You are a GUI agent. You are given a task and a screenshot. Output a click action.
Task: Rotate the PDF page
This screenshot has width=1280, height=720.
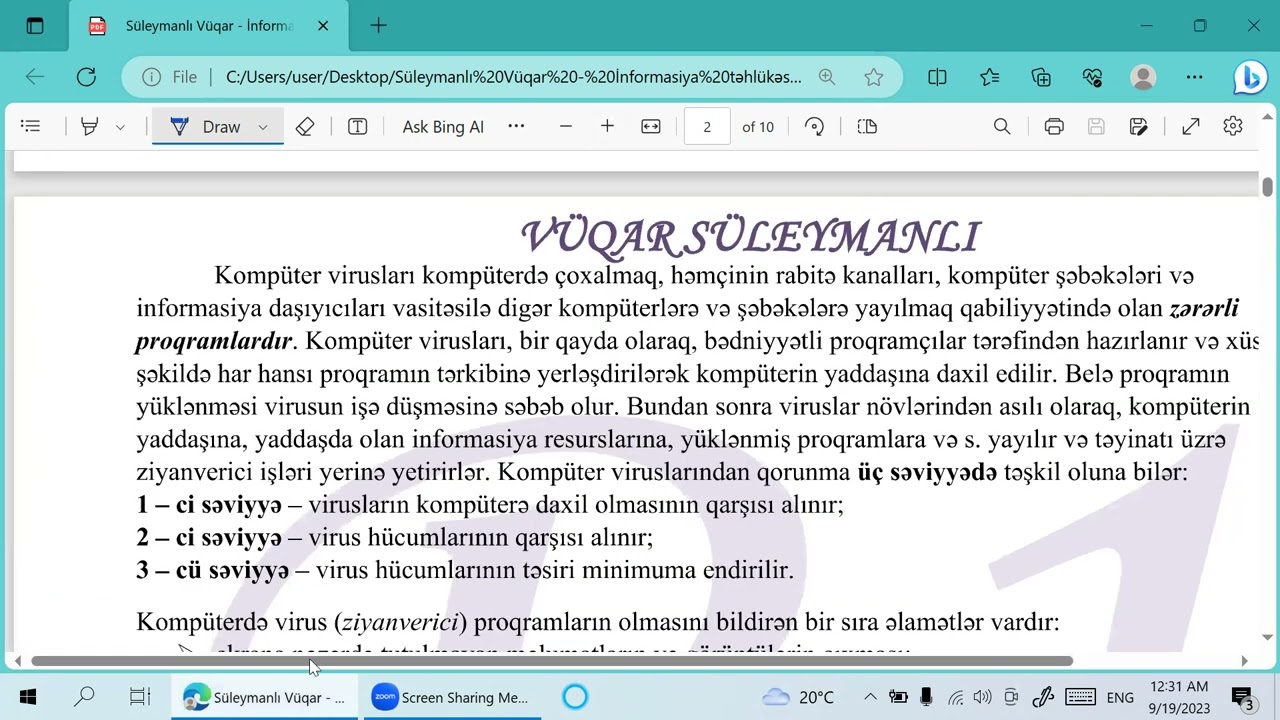click(x=814, y=126)
